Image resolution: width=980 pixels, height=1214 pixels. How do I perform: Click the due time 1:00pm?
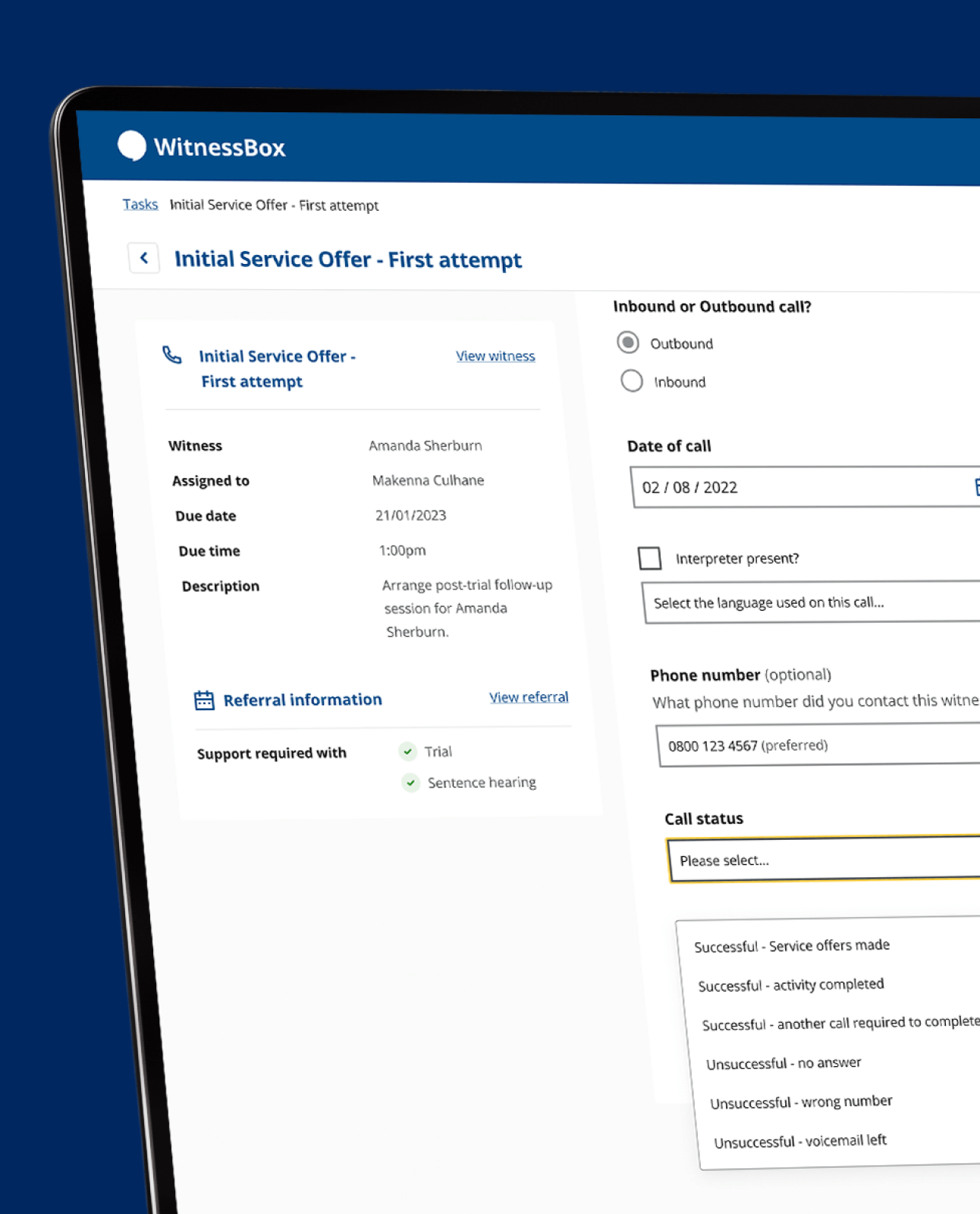click(x=402, y=550)
